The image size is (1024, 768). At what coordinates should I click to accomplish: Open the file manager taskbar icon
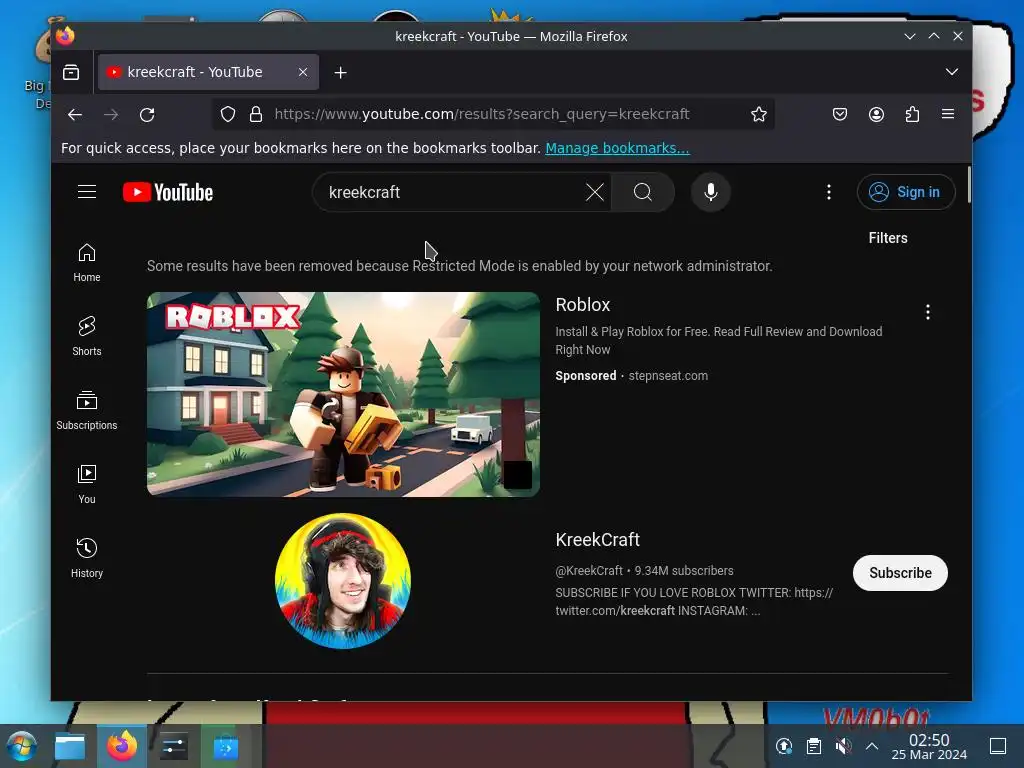70,746
